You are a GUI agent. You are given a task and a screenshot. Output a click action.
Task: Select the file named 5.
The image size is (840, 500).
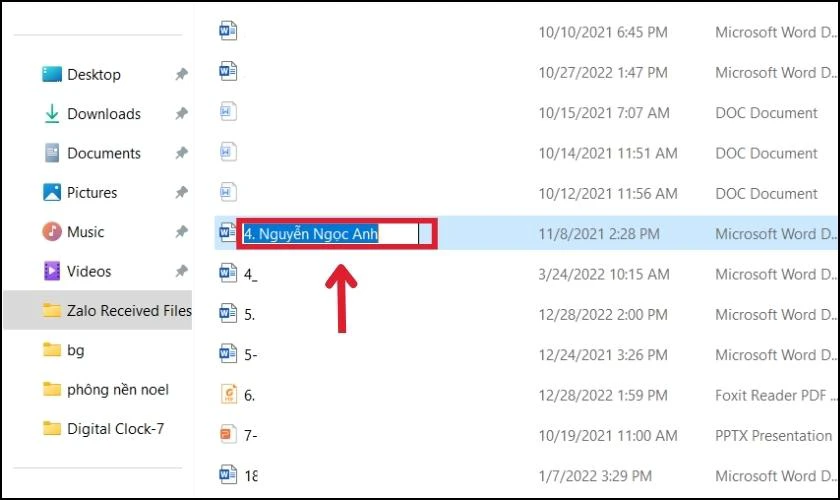coord(250,315)
